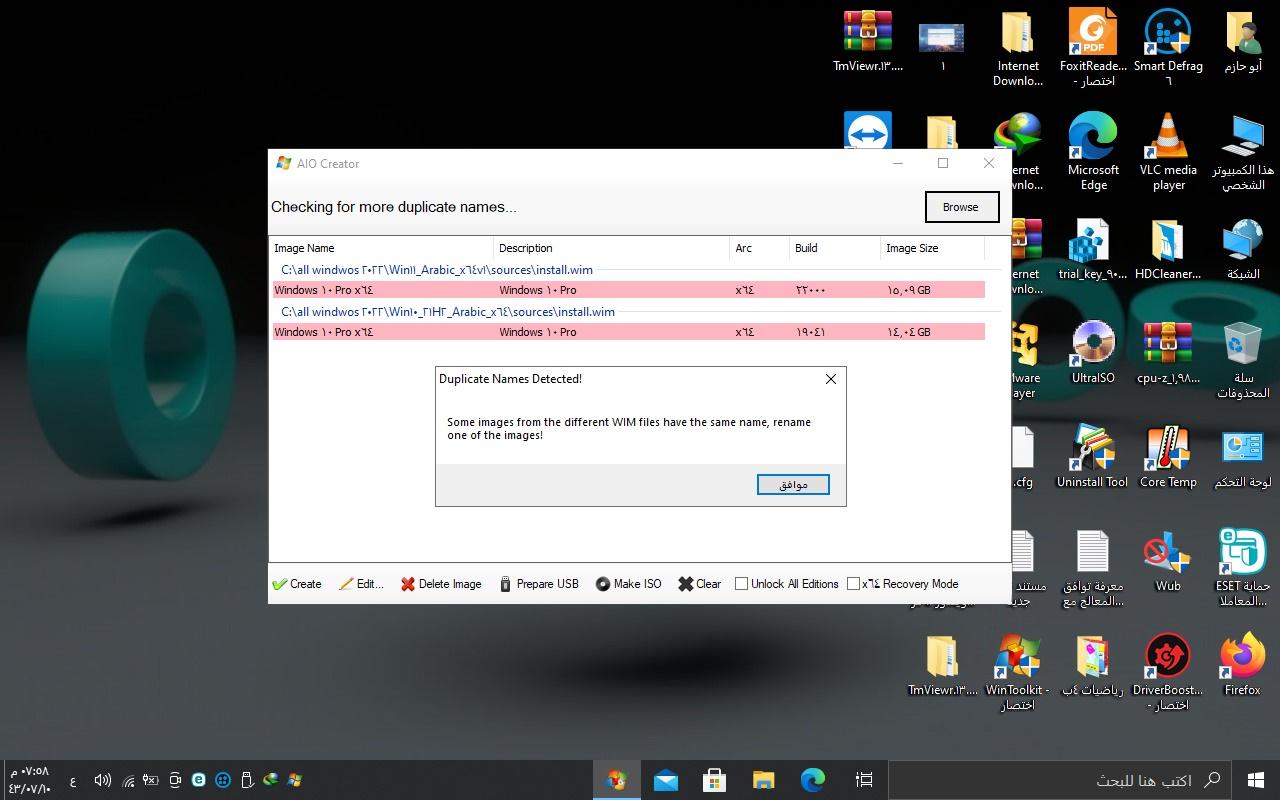Image resolution: width=1280 pixels, height=800 pixels.
Task: Click Delete Image with the red X icon
Action: click(441, 584)
